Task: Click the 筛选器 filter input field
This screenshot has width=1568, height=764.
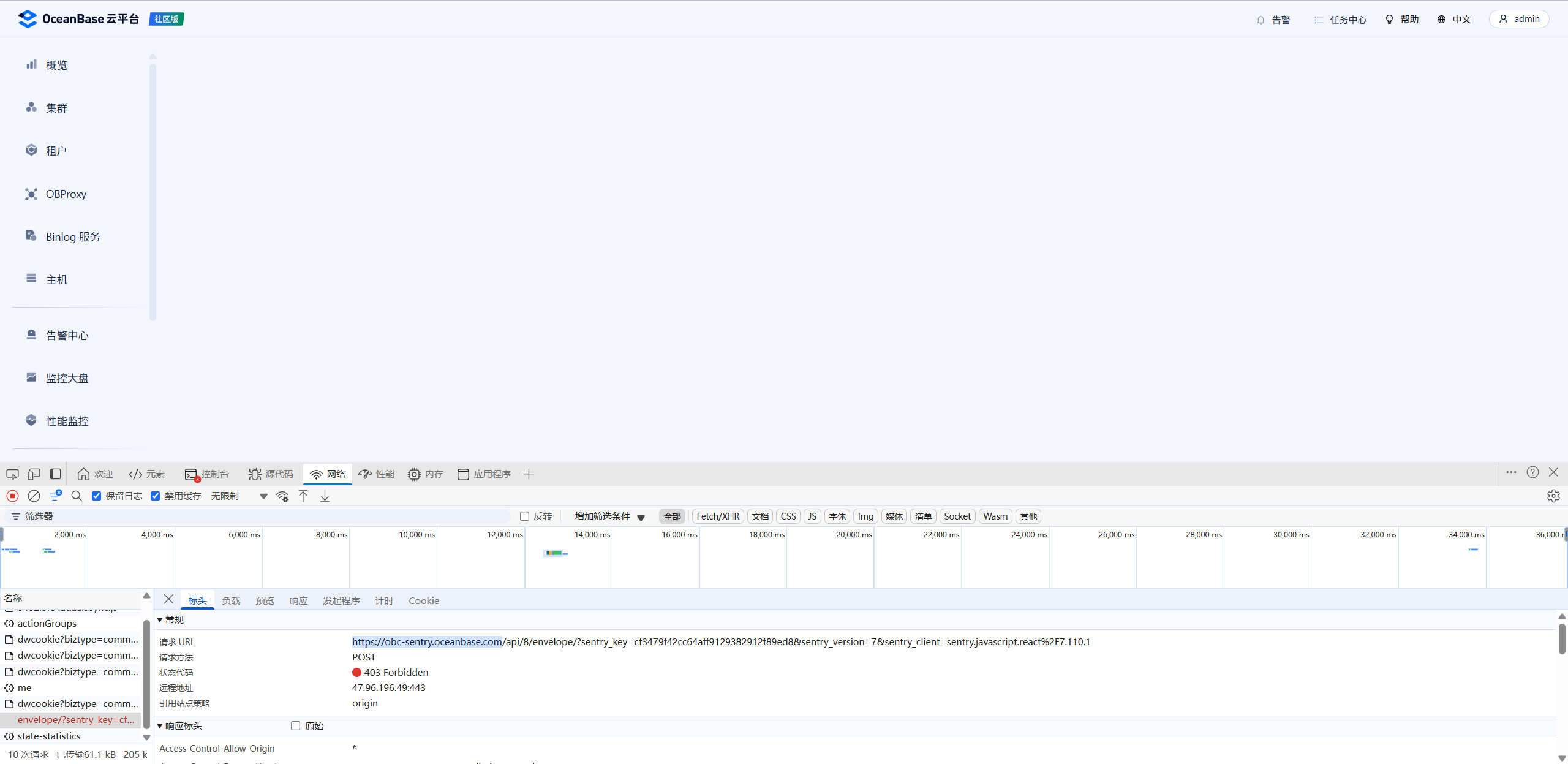Action: [257, 516]
